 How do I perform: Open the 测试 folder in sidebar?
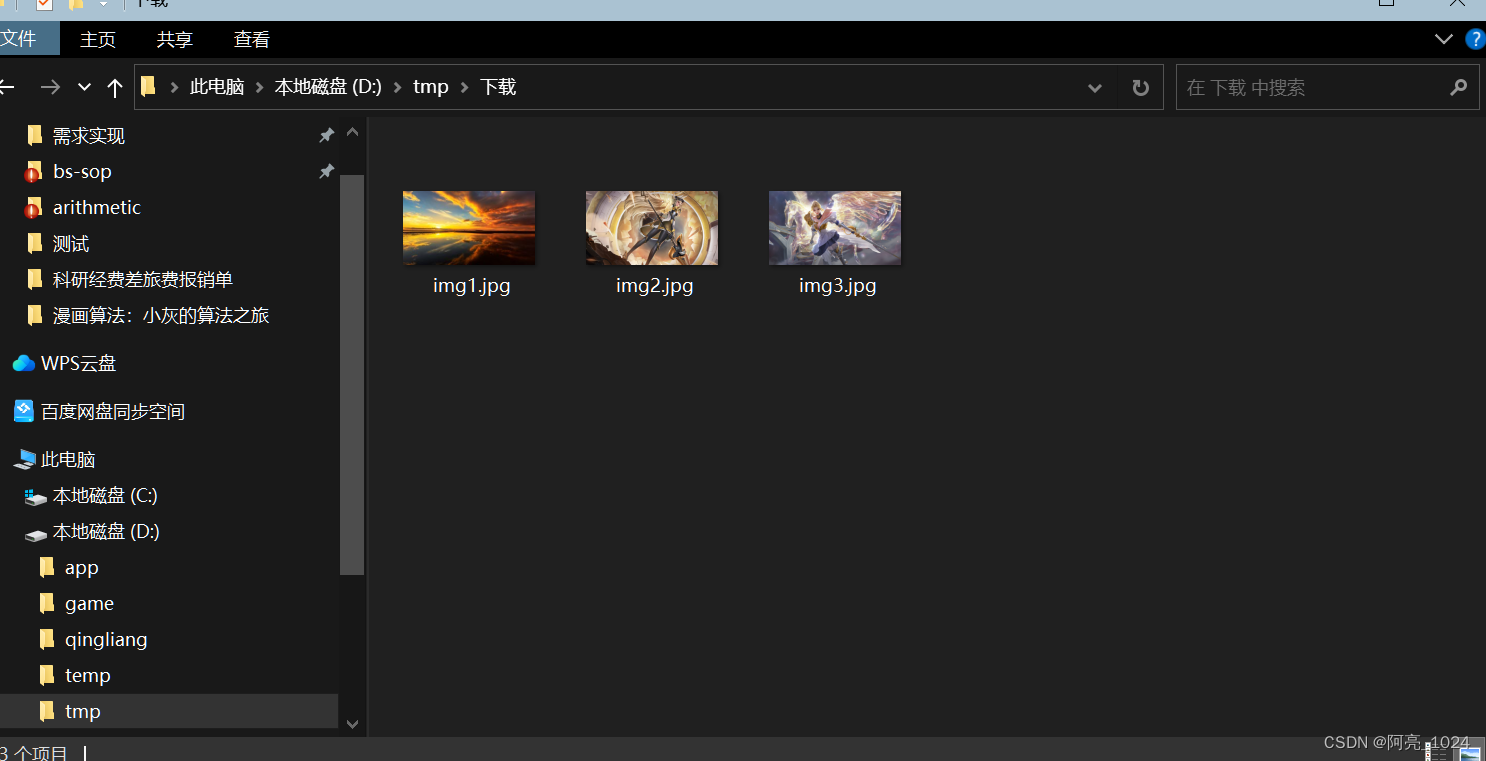(71, 243)
